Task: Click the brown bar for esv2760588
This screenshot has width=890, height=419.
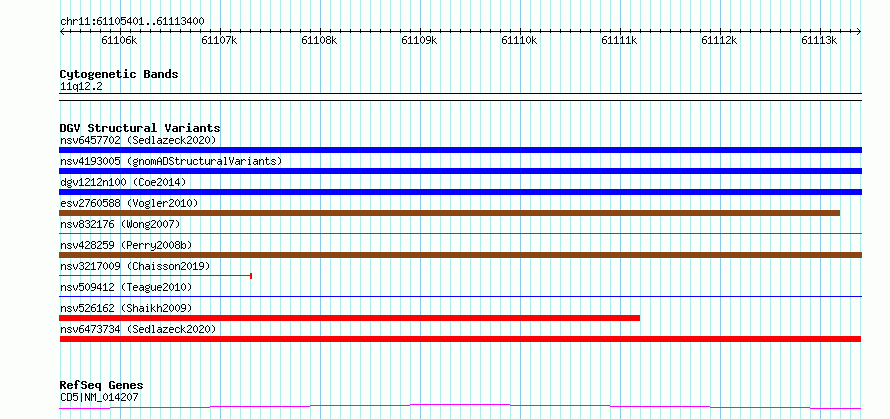Action: [450, 213]
